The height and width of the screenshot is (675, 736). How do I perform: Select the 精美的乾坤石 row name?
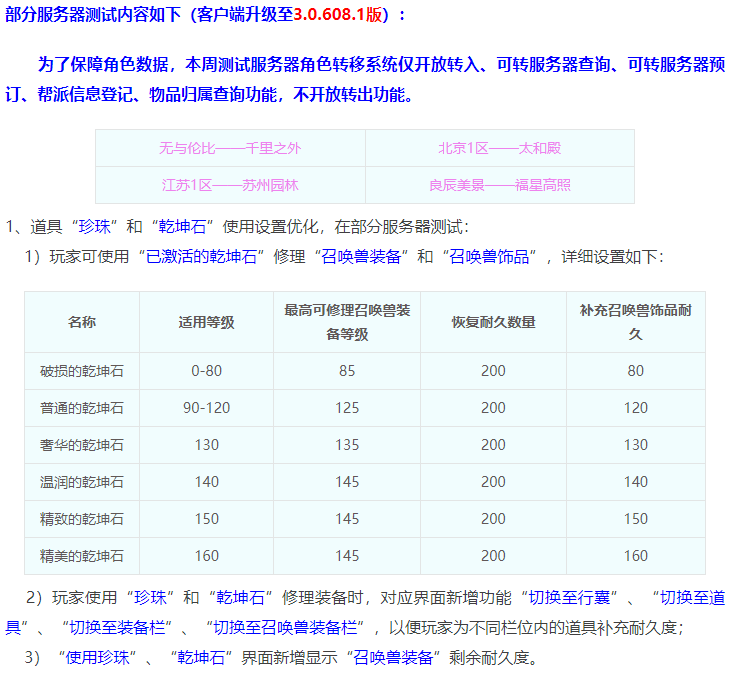82,556
